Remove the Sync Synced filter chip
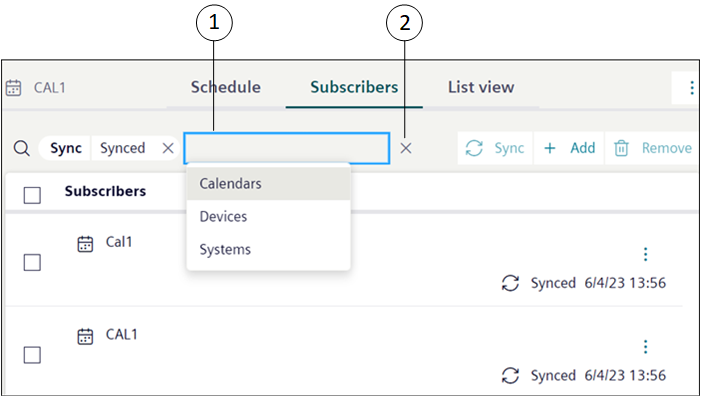Screen dimensions: 701x396 [x=168, y=148]
